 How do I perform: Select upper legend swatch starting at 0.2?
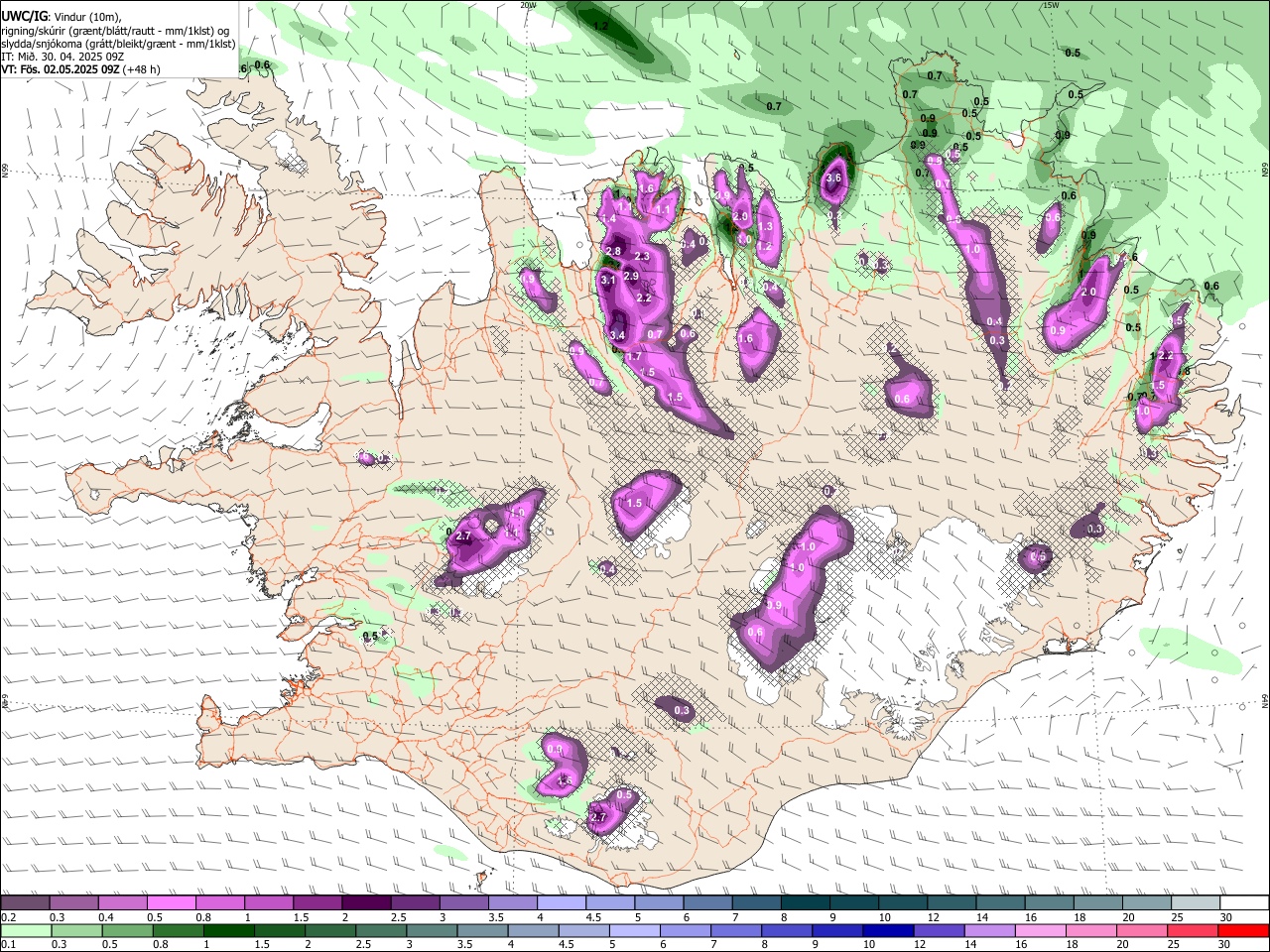pyautogui.click(x=25, y=903)
